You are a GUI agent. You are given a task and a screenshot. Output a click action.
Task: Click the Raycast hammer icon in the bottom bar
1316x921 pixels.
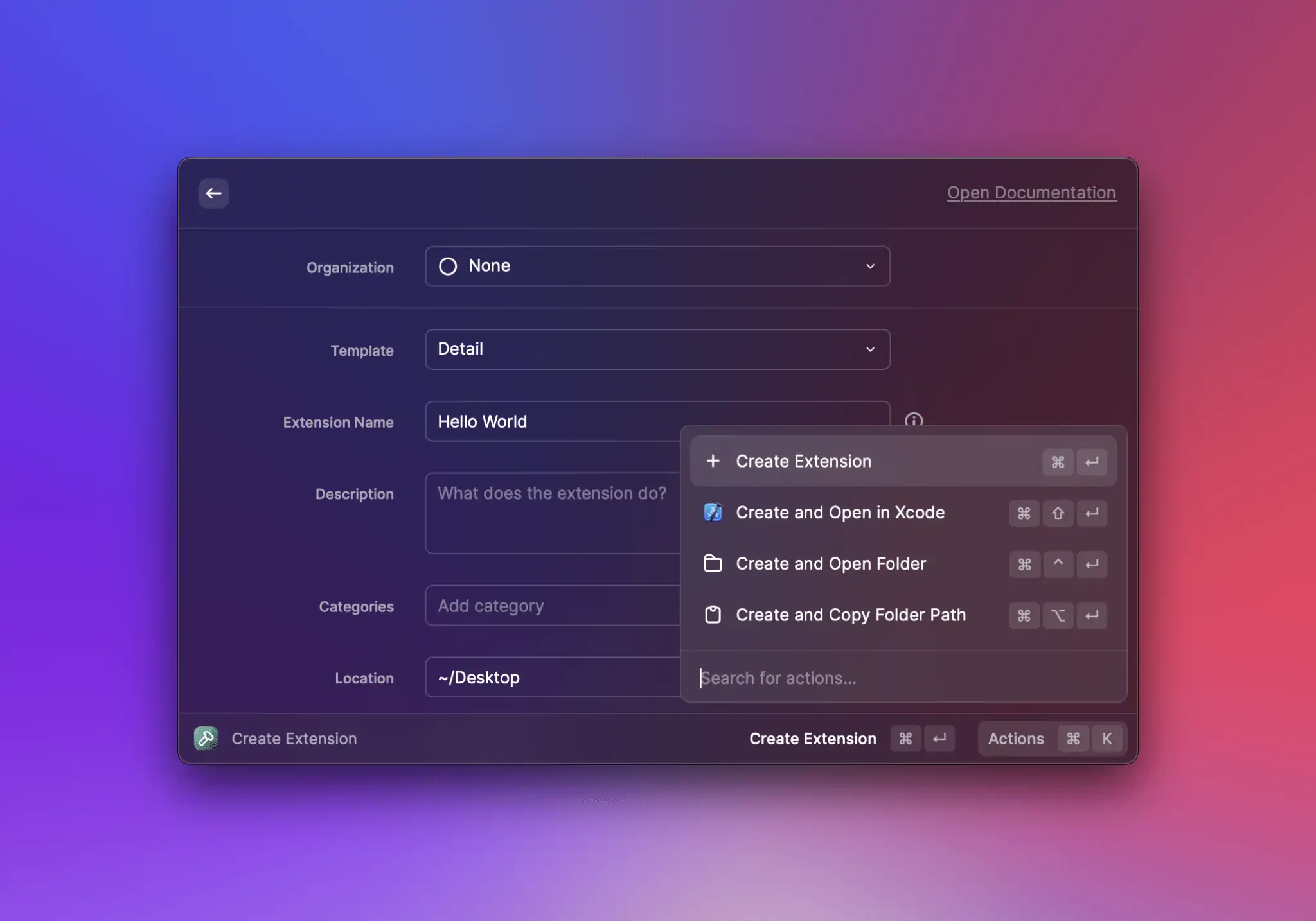(x=206, y=739)
